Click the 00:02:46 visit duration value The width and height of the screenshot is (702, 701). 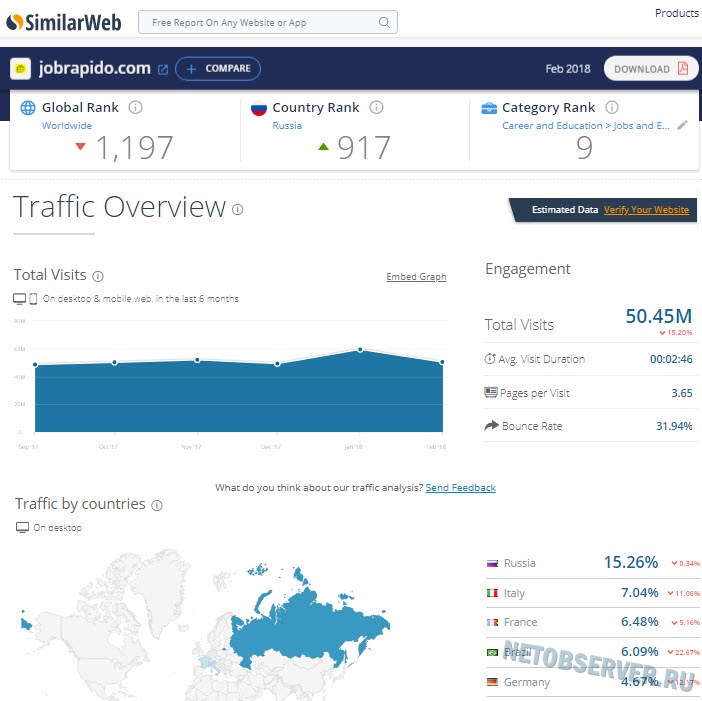tap(671, 359)
